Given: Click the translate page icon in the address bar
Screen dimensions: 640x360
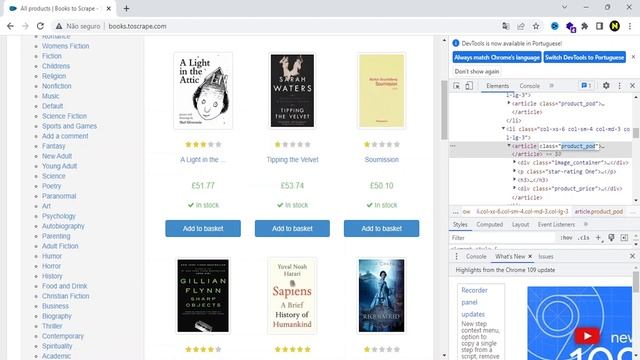Looking at the screenshot, I should coord(506,26).
